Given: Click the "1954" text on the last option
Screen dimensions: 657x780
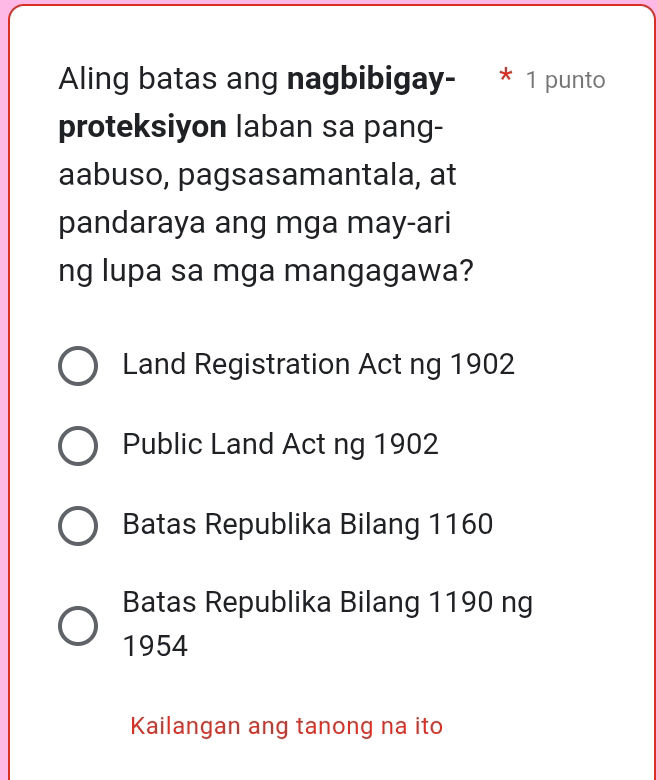Looking at the screenshot, I should coord(155,647).
